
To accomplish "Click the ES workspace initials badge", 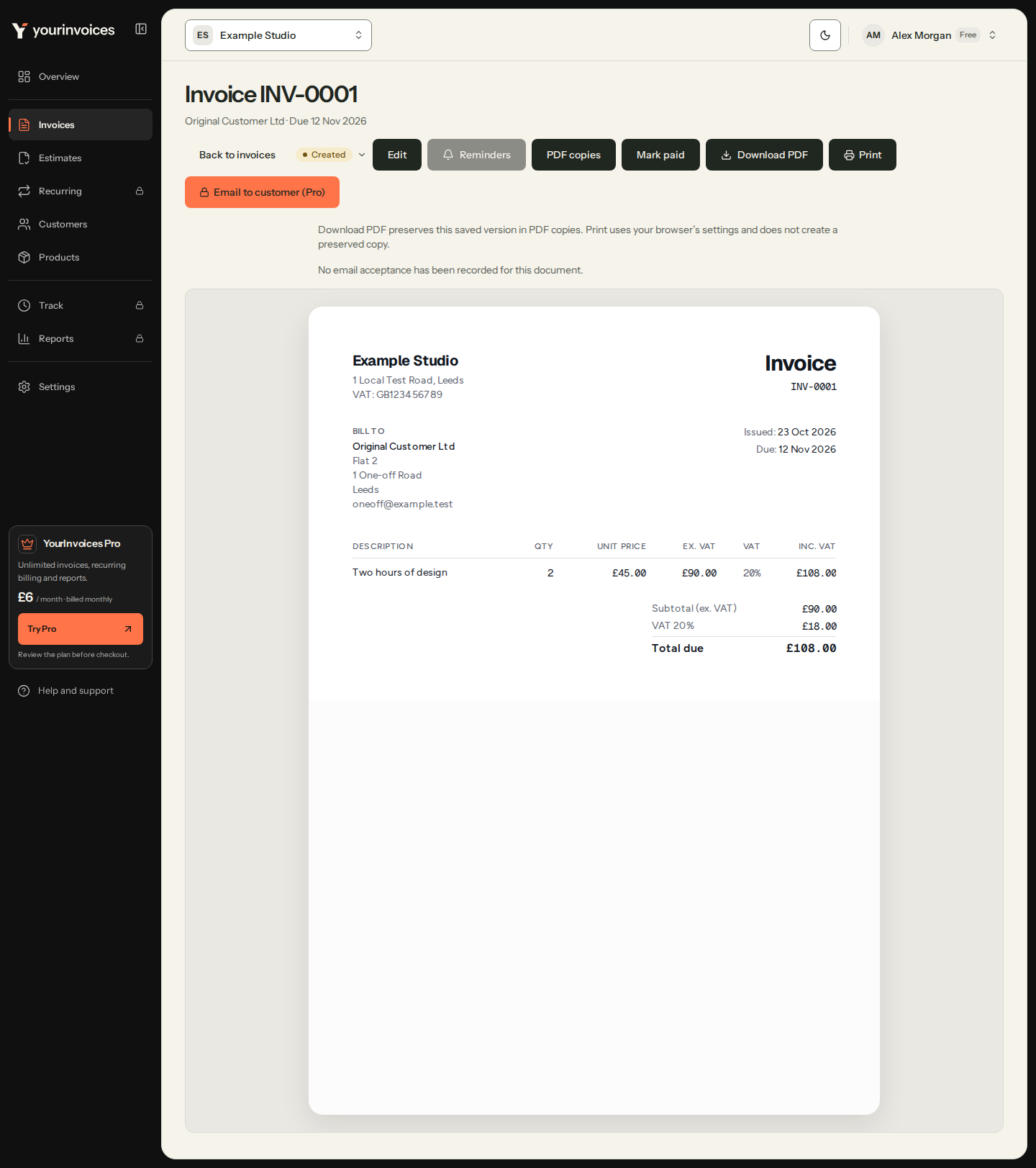I will coord(203,35).
